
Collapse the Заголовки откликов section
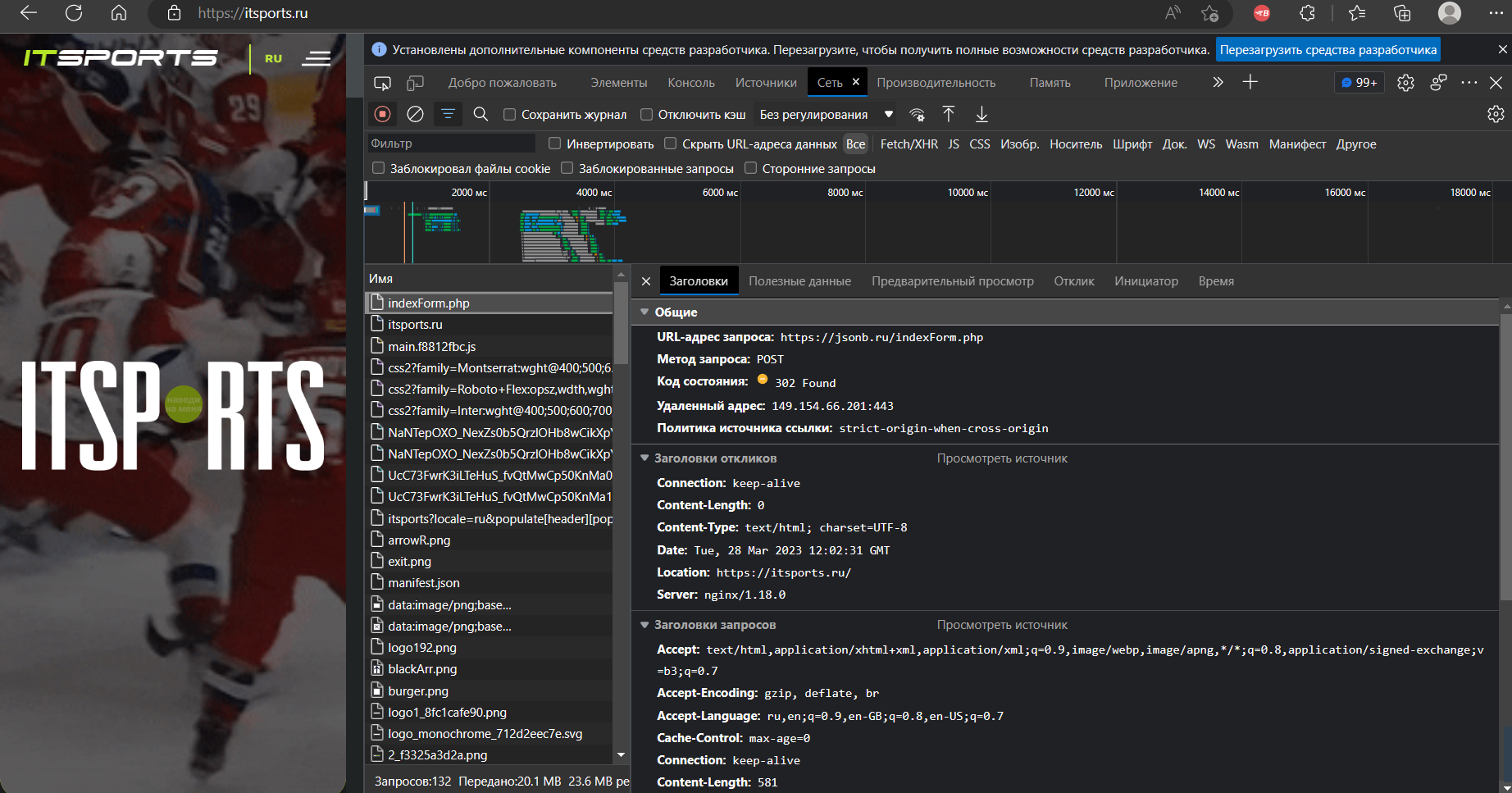(644, 458)
